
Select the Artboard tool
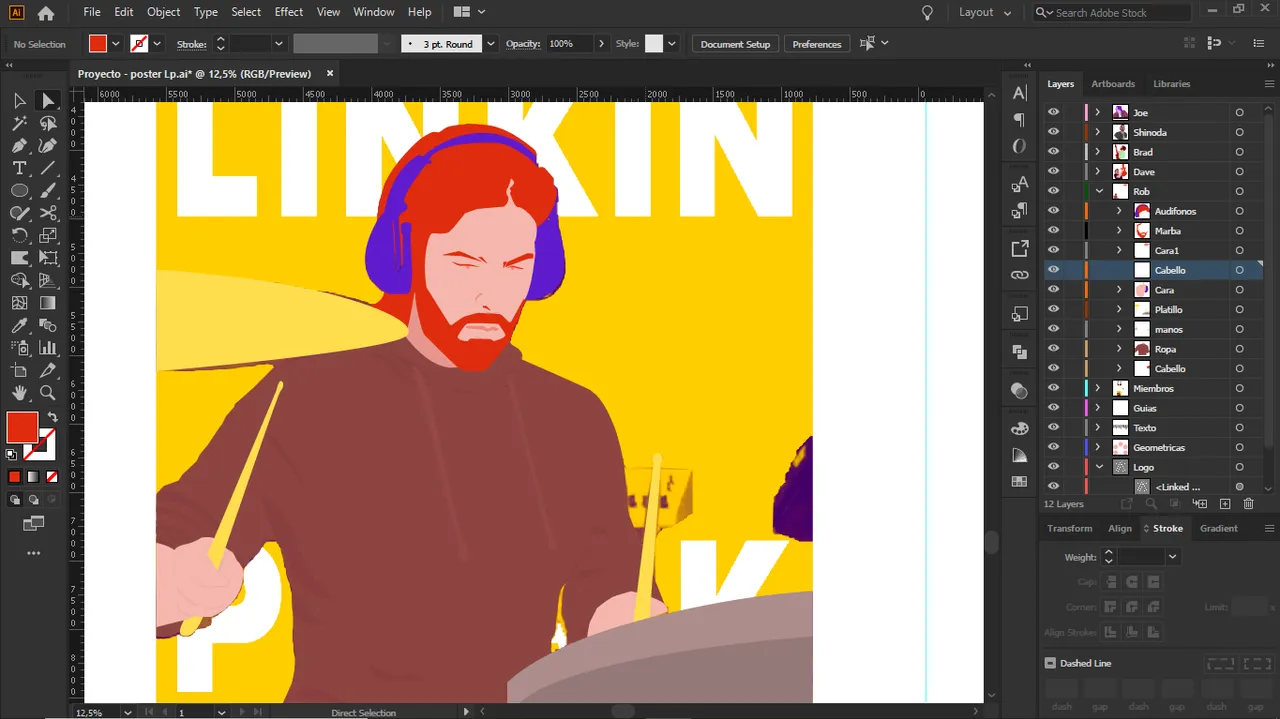[x=19, y=371]
